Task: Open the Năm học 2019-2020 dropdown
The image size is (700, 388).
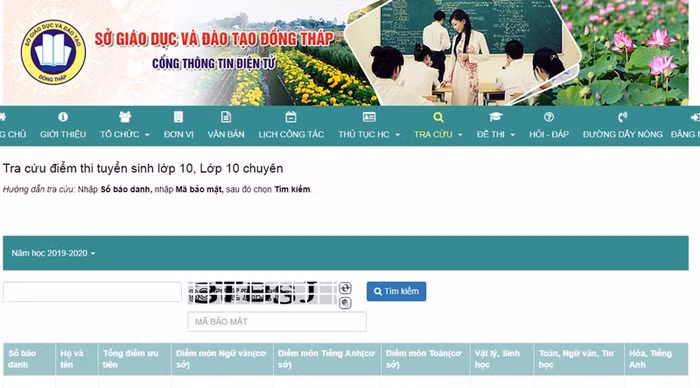Action: point(53,253)
